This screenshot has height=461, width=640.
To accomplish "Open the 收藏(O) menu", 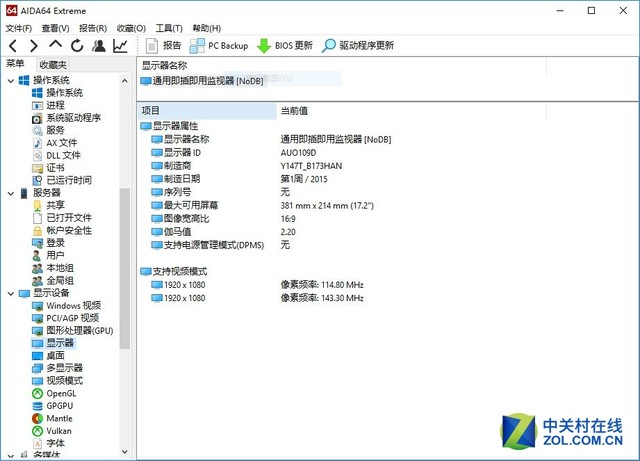I will [131, 28].
